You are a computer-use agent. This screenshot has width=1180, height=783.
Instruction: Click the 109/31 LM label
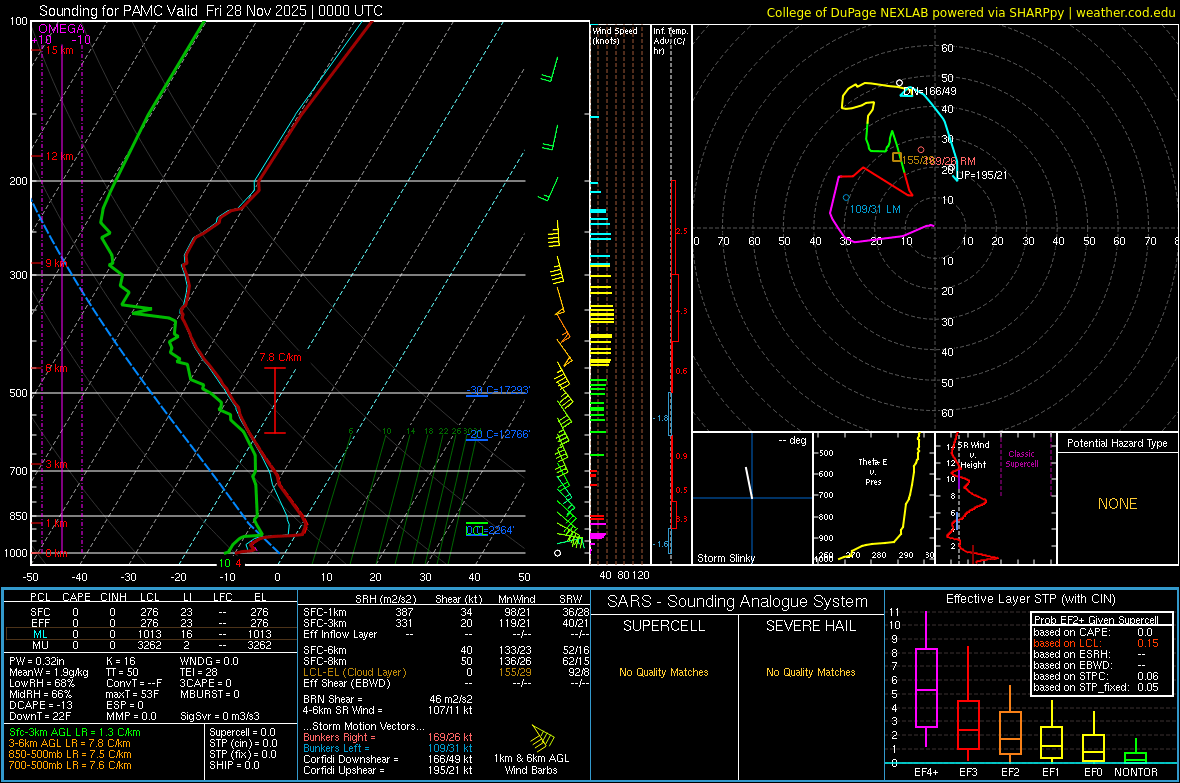pyautogui.click(x=875, y=209)
